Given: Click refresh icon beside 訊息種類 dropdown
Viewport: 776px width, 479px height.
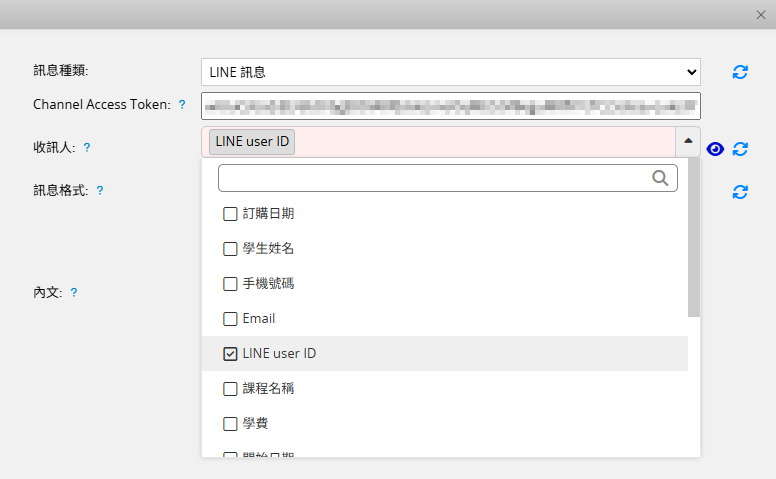Looking at the screenshot, I should pos(740,72).
